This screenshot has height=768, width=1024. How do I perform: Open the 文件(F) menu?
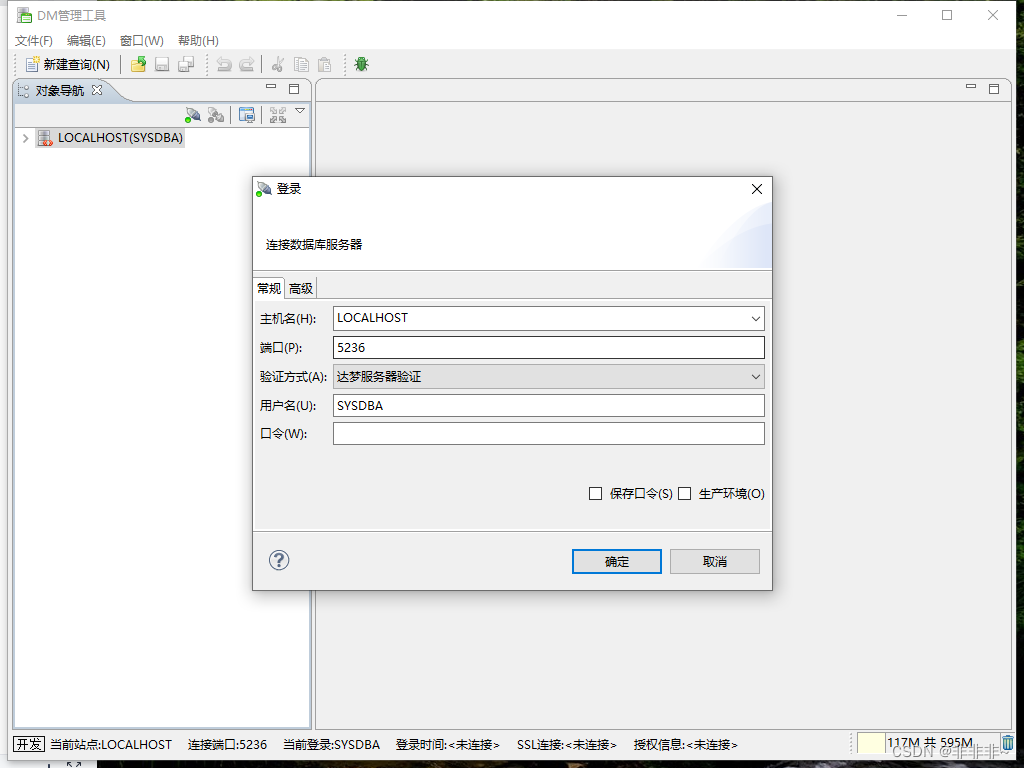[x=34, y=40]
